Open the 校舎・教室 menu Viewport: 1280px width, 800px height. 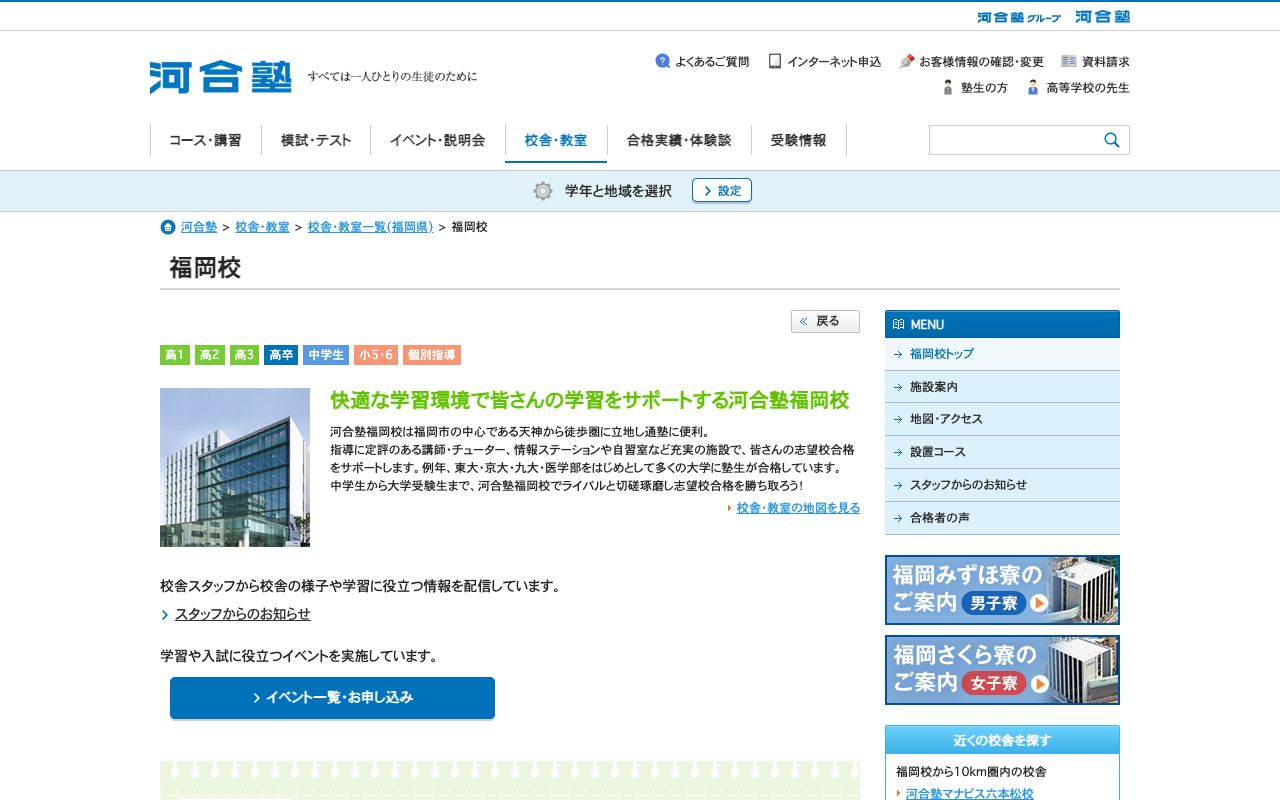(556, 140)
